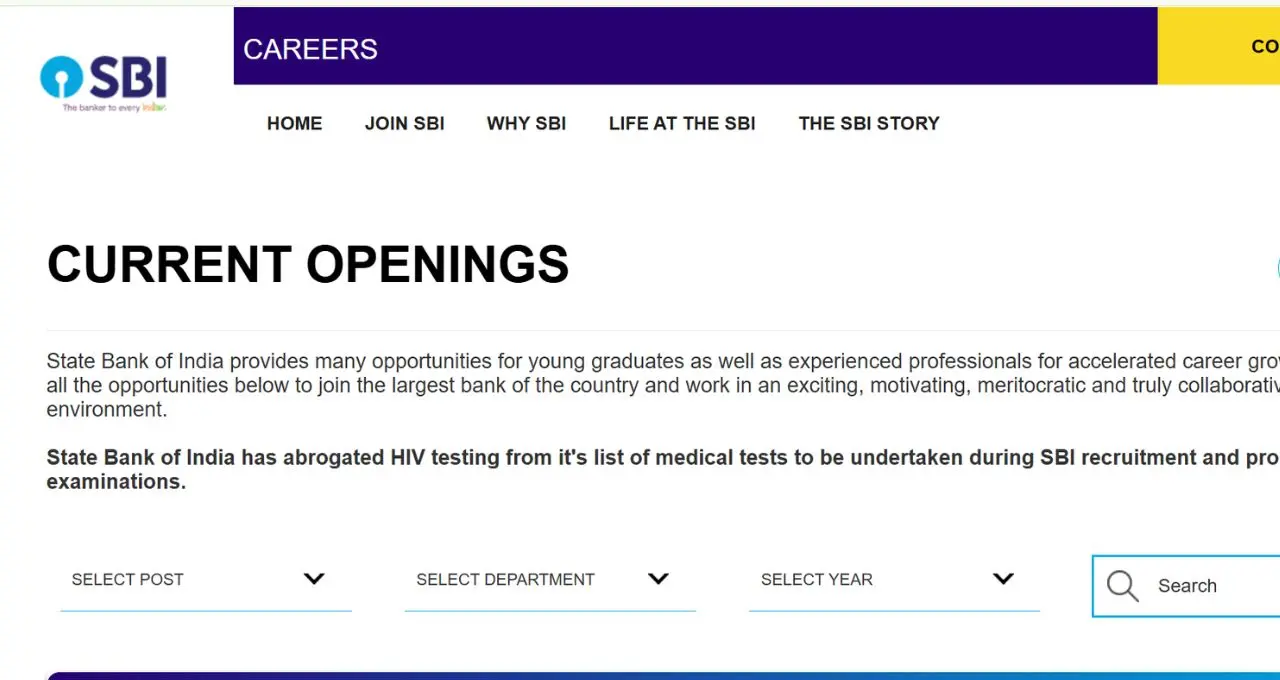Open the JOIN SBI menu
This screenshot has width=1280, height=680.
click(x=404, y=123)
